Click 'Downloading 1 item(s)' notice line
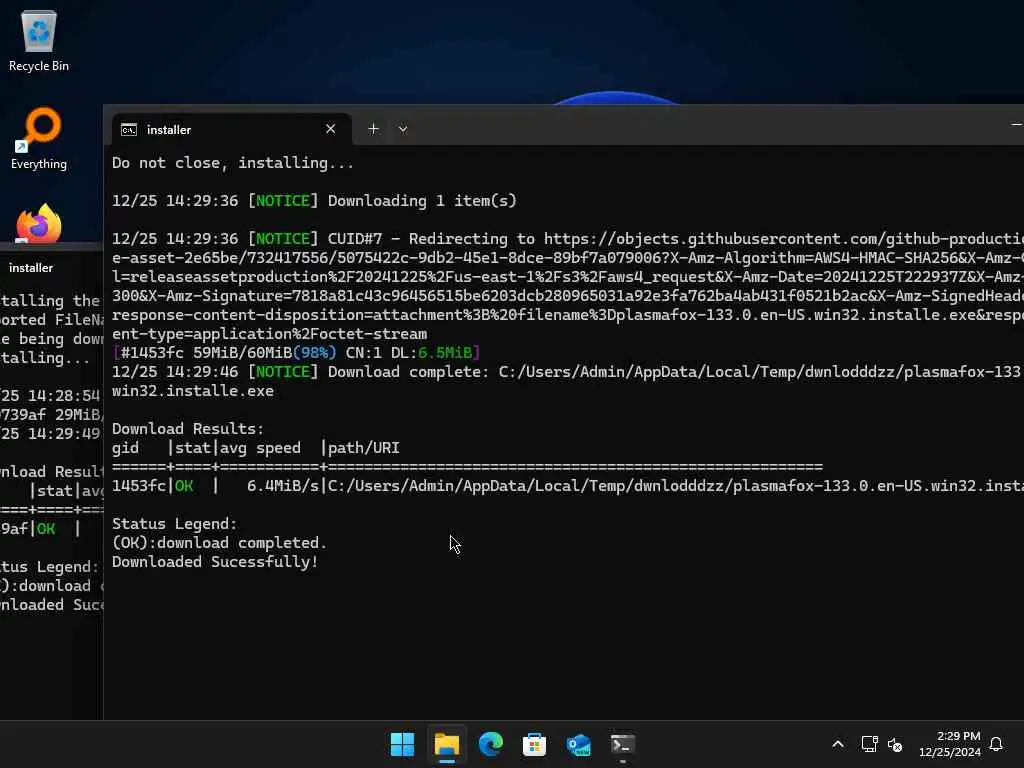This screenshot has height=768, width=1024. click(x=314, y=200)
